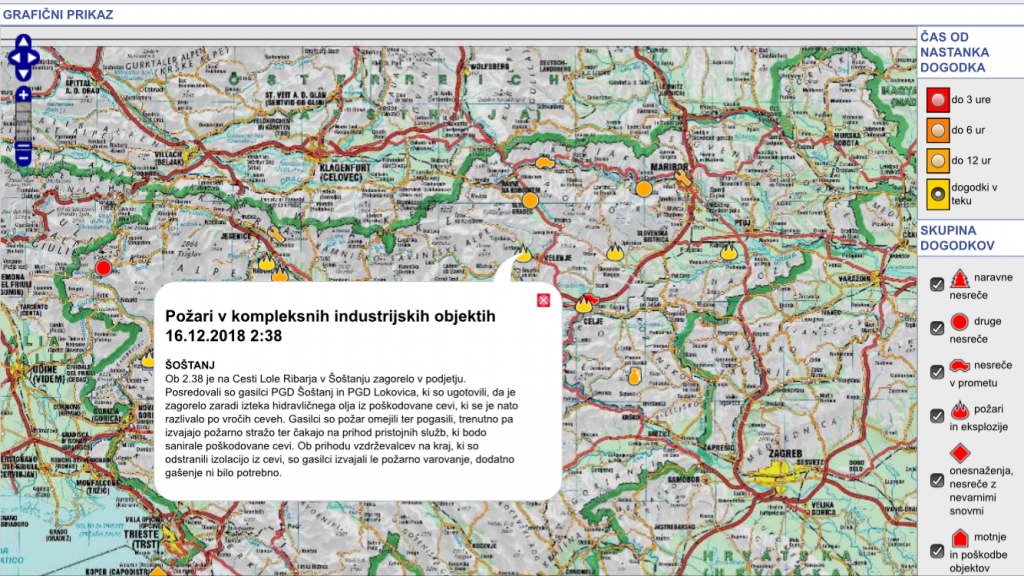1024x576 pixels.
Task: Click the red circle 'druge nesreče' legend icon
Action: [959, 322]
